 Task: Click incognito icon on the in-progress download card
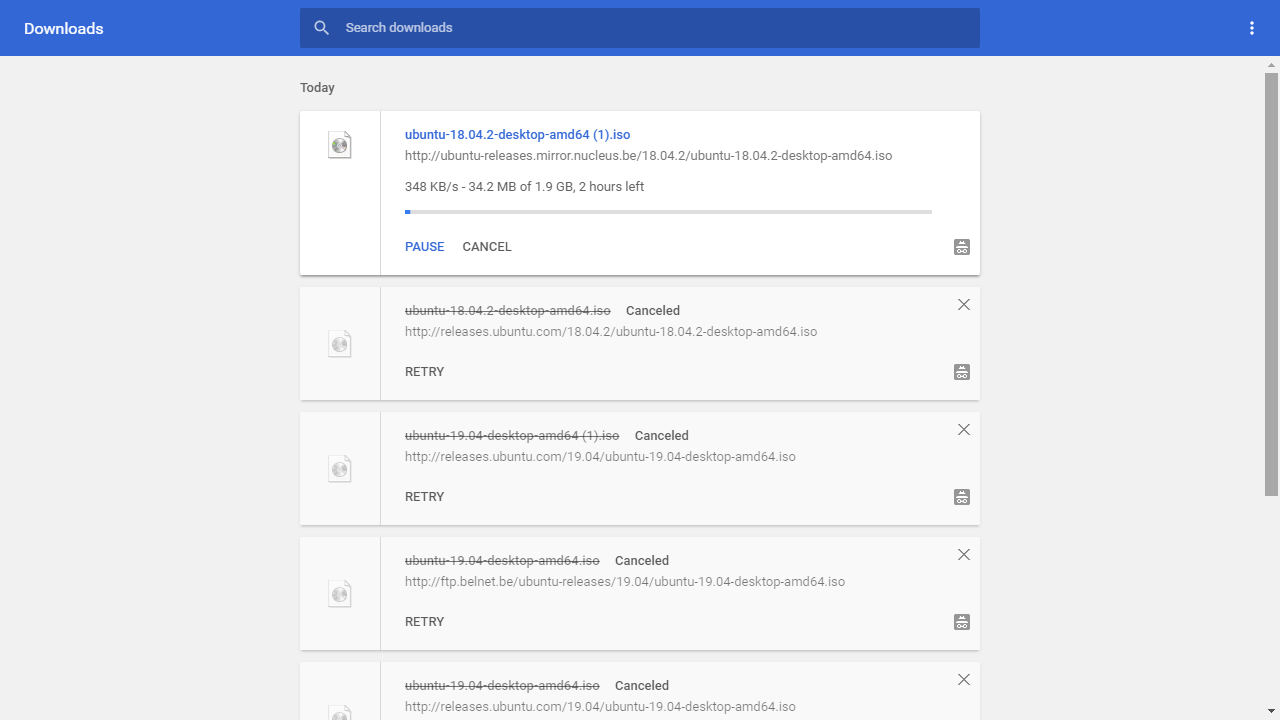962,247
